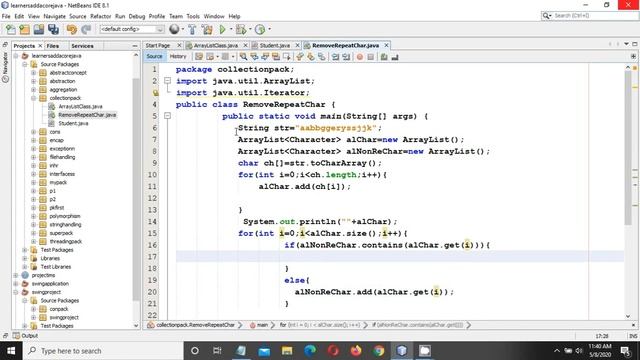Screen dimensions: 640x360
Task: Open Firefox from the taskbar
Action: click(356, 351)
